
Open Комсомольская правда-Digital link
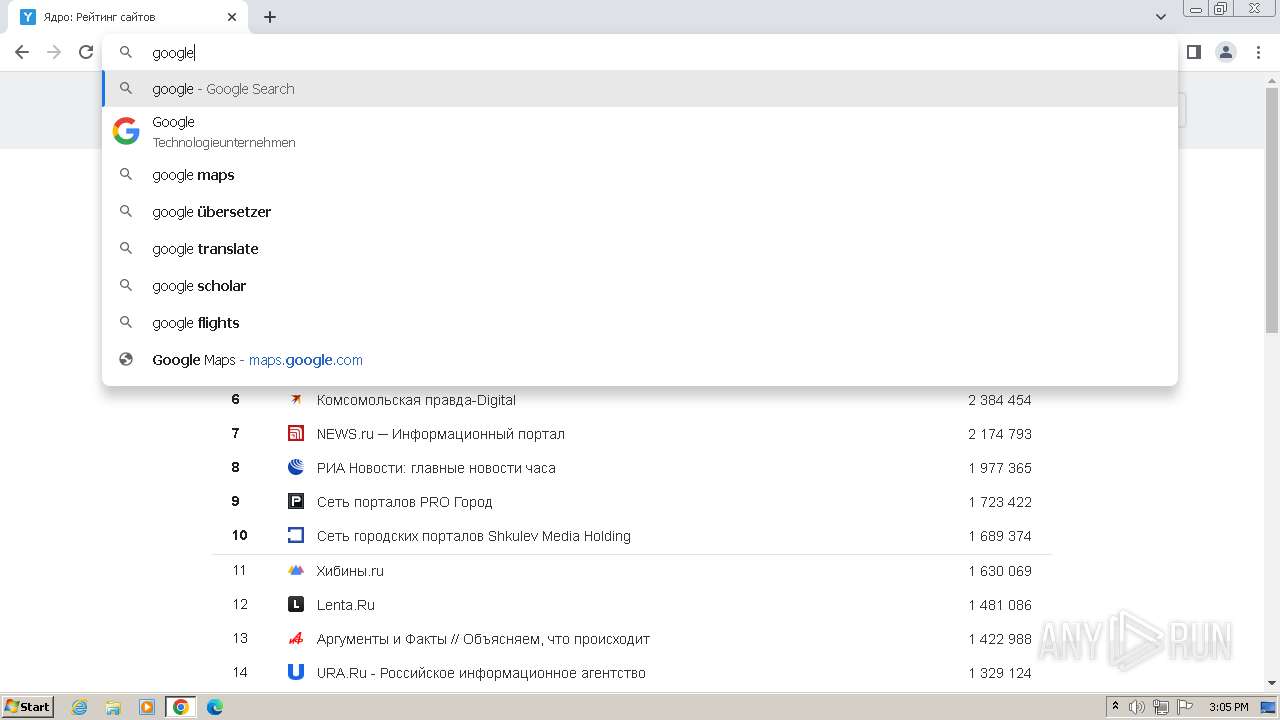click(x=416, y=400)
